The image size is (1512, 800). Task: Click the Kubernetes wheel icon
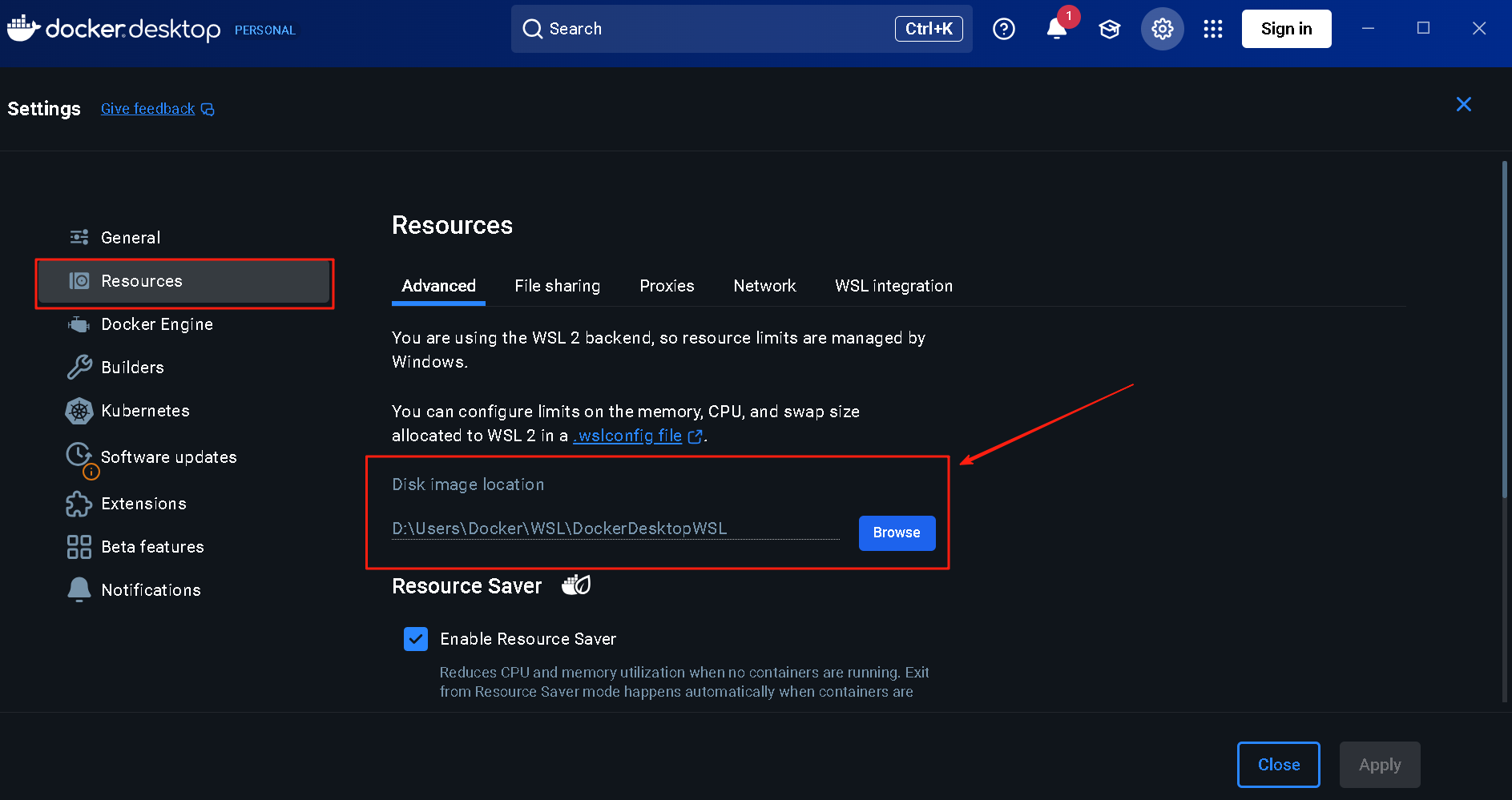pos(79,411)
